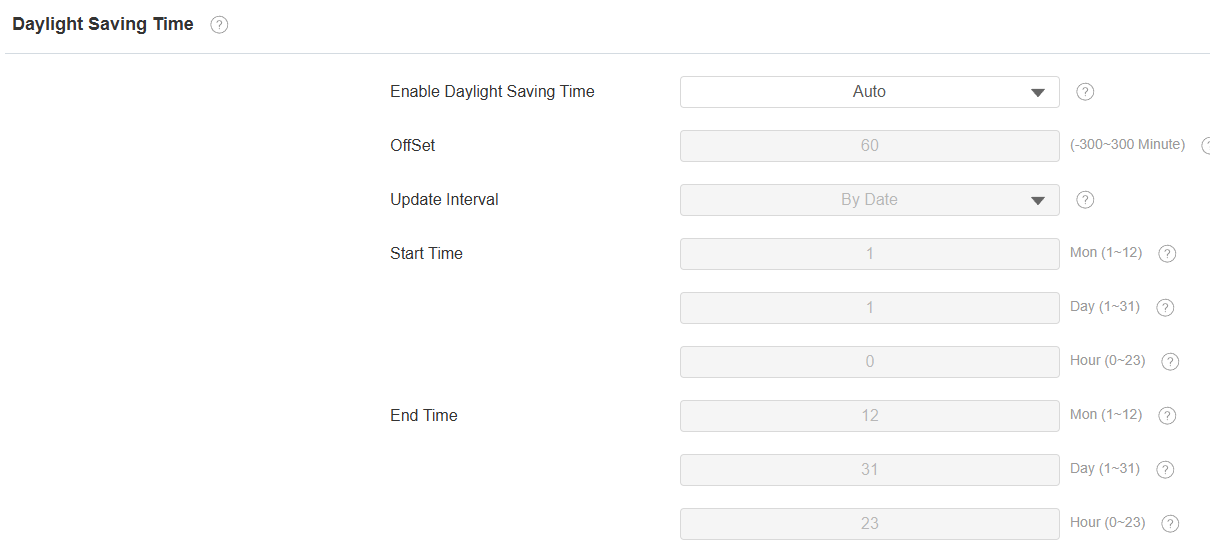This screenshot has width=1210, height=559.
Task: Click the End Time hour field showing 23
Action: [x=869, y=524]
